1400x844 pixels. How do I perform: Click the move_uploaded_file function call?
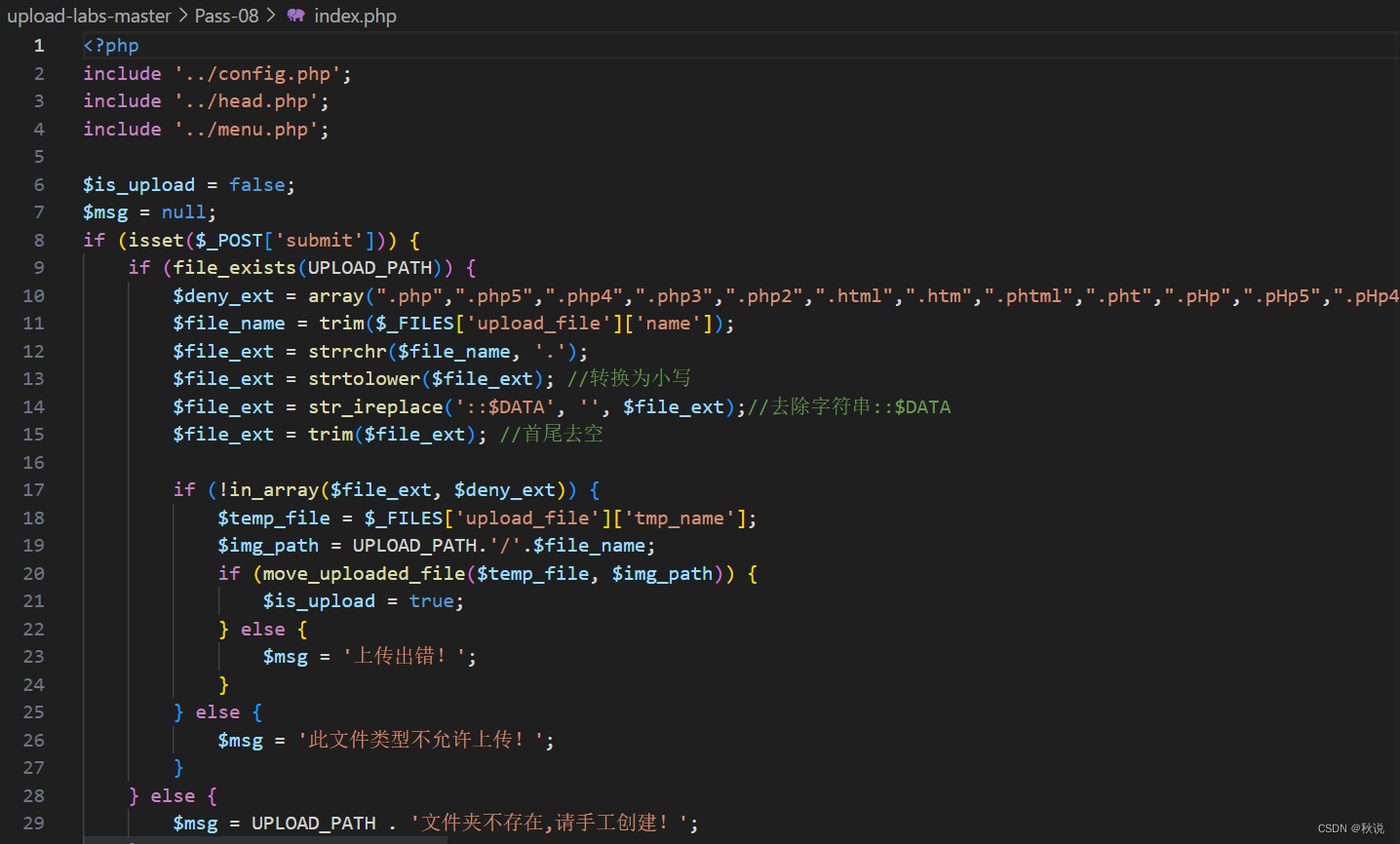point(493,574)
